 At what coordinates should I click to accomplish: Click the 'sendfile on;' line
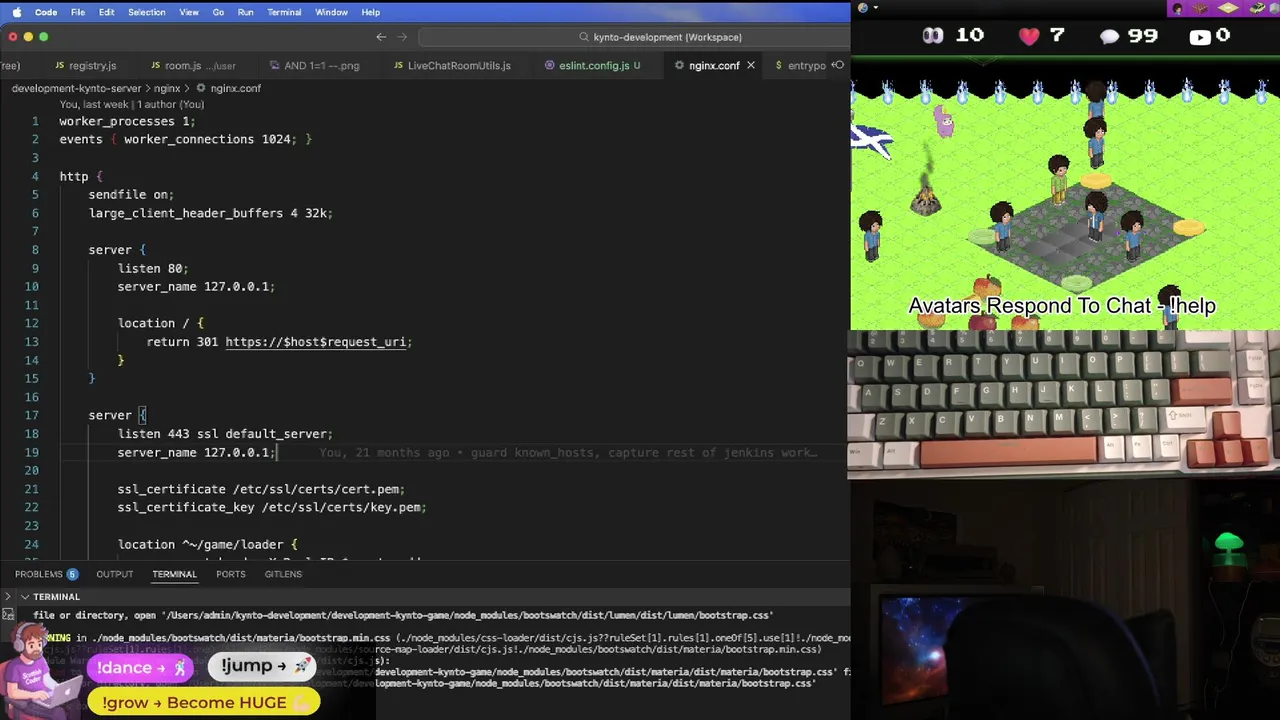(131, 195)
